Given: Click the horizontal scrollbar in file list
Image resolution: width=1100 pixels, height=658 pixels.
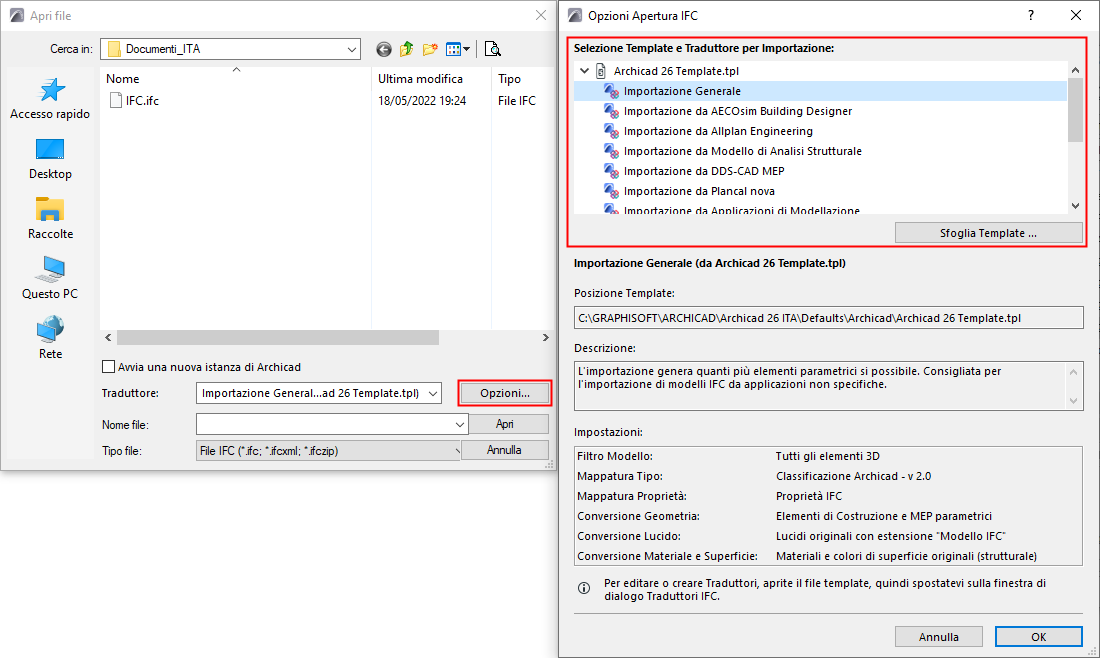Looking at the screenshot, I should click(x=278, y=338).
